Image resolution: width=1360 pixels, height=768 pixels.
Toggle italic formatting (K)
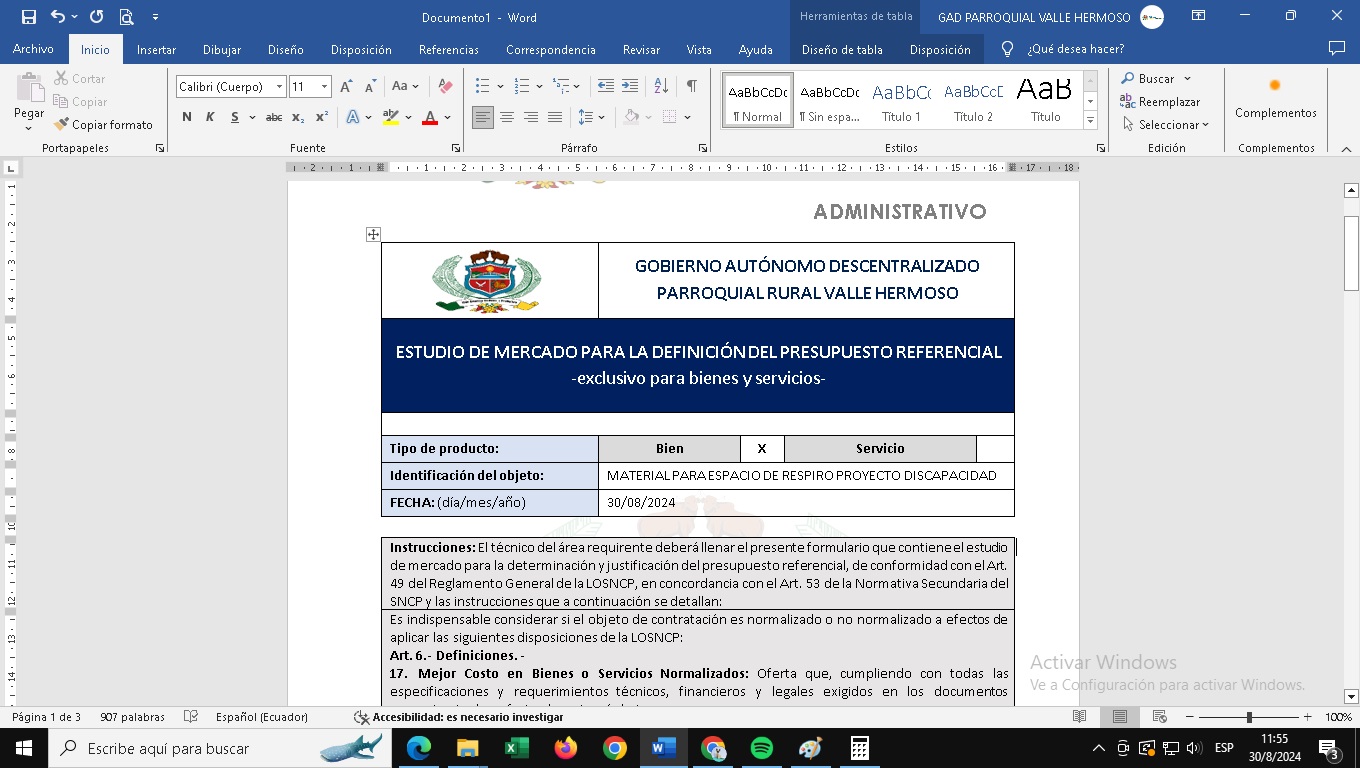(210, 117)
